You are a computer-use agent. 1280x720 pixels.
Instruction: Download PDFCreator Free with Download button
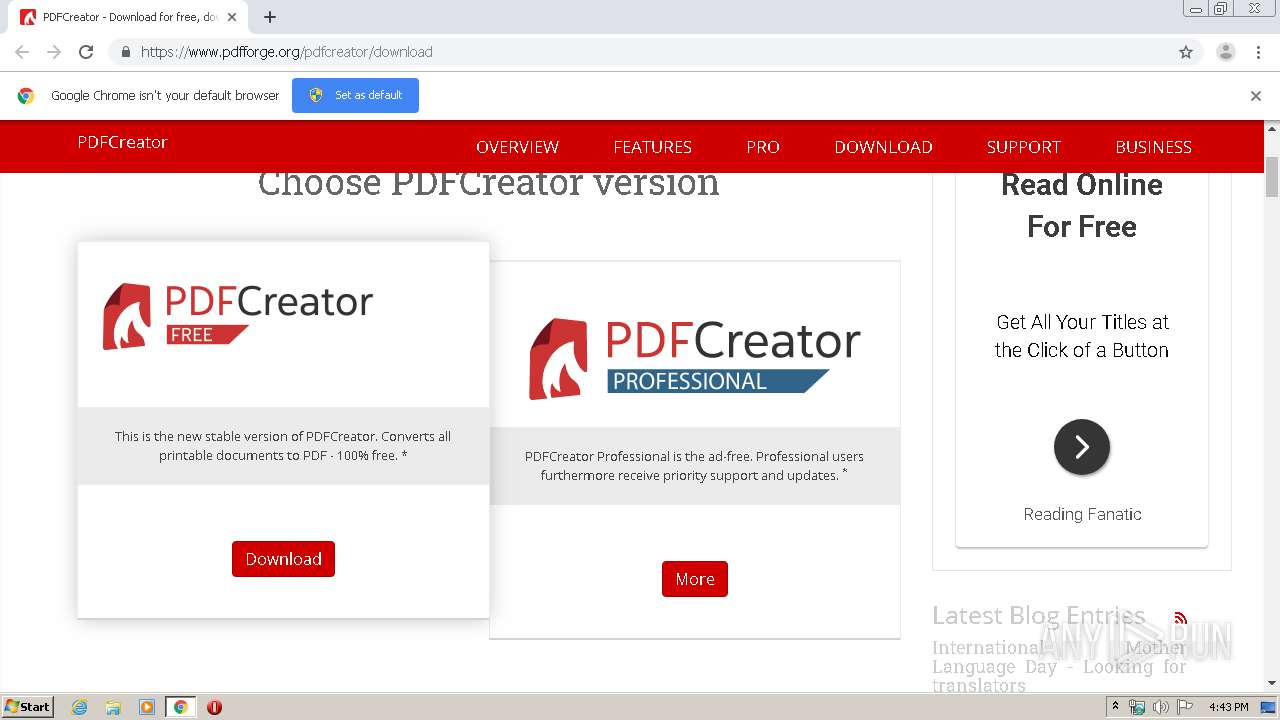[x=283, y=559]
